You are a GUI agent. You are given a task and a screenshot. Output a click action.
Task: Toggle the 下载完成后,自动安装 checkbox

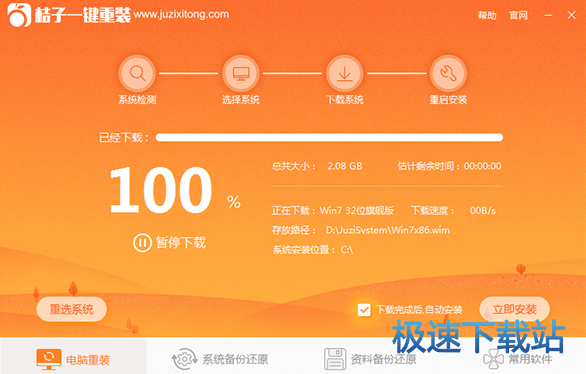pyautogui.click(x=364, y=310)
